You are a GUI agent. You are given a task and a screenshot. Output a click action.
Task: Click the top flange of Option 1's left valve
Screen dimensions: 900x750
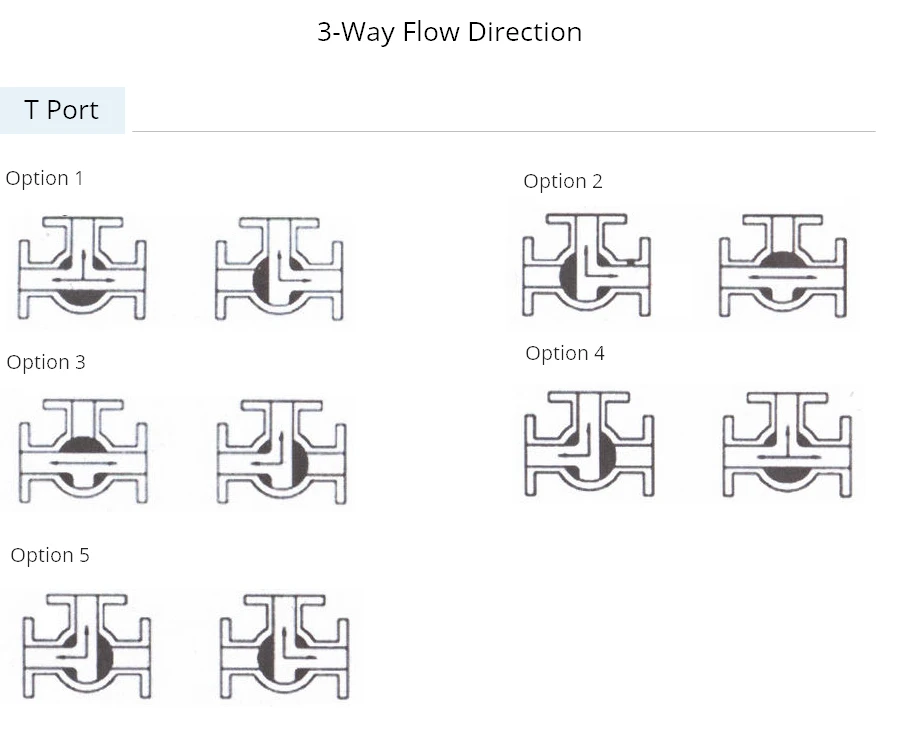[83, 221]
